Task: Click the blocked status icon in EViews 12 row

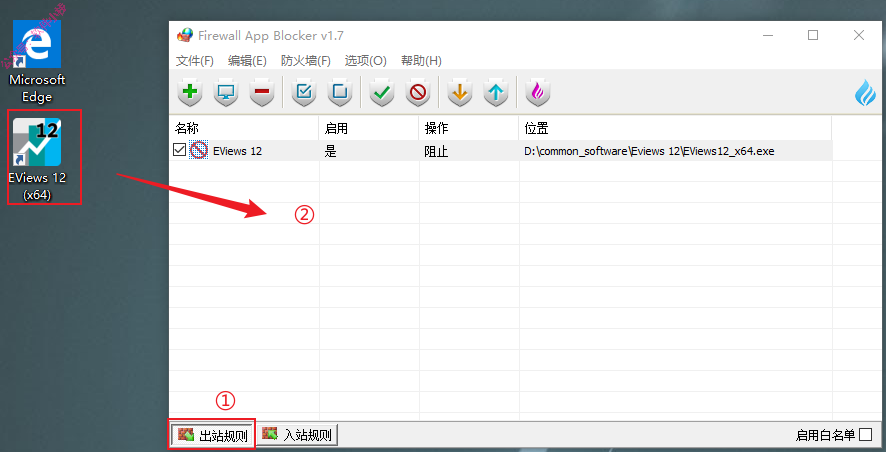Action: tap(198, 151)
